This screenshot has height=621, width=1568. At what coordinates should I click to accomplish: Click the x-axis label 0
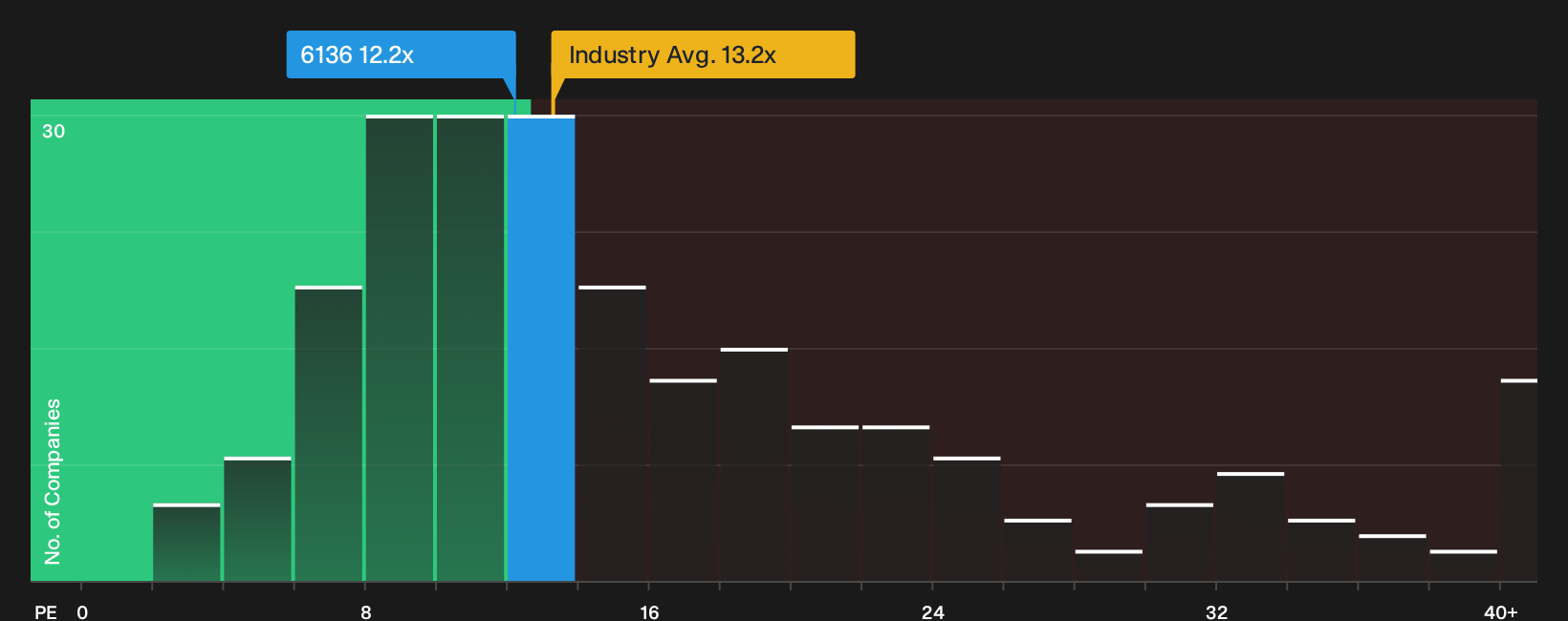(x=82, y=611)
